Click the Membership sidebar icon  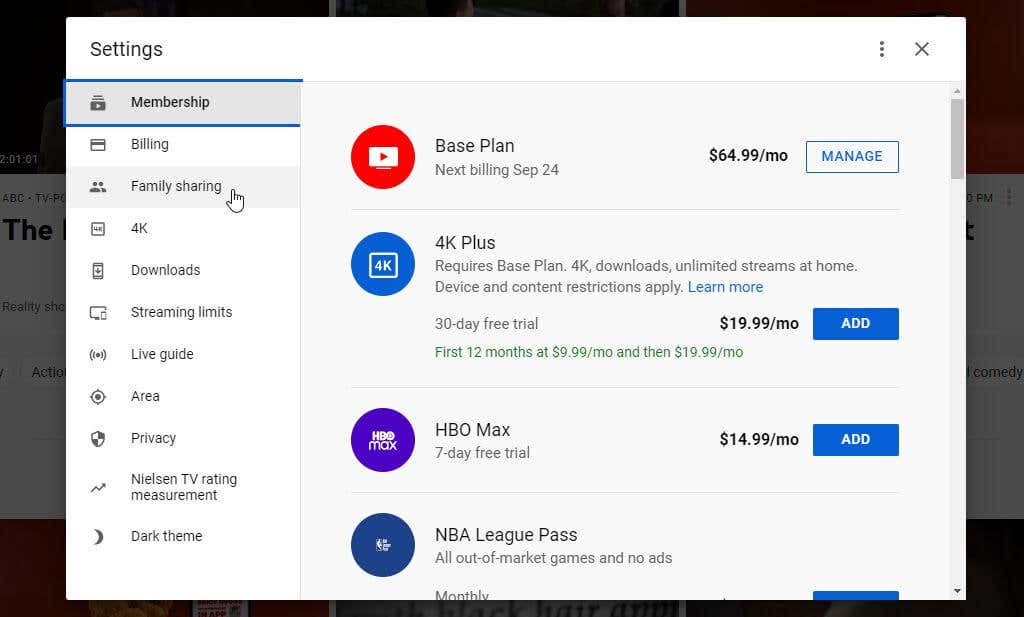tap(98, 102)
